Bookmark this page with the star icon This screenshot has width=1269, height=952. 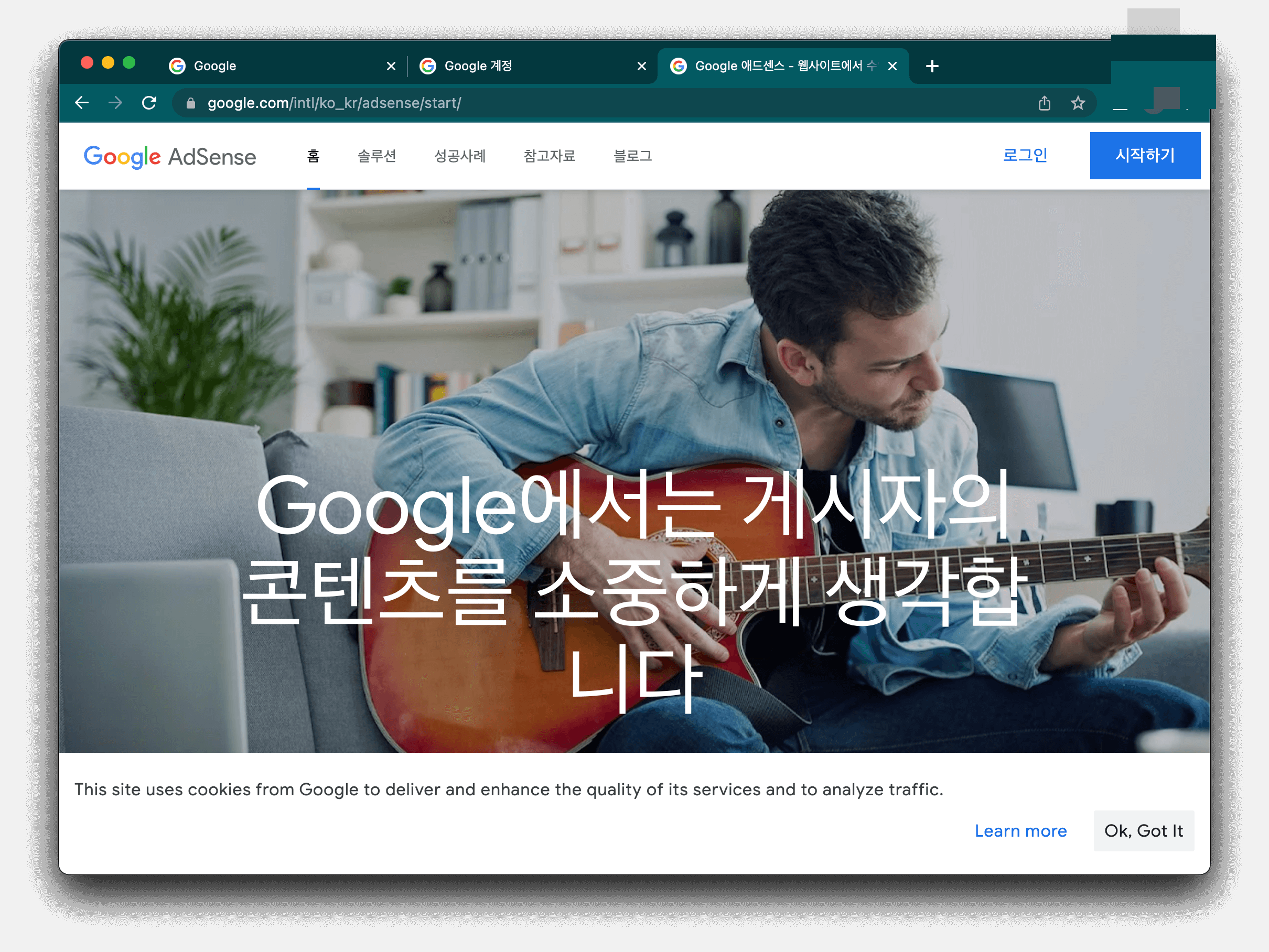[x=1078, y=103]
